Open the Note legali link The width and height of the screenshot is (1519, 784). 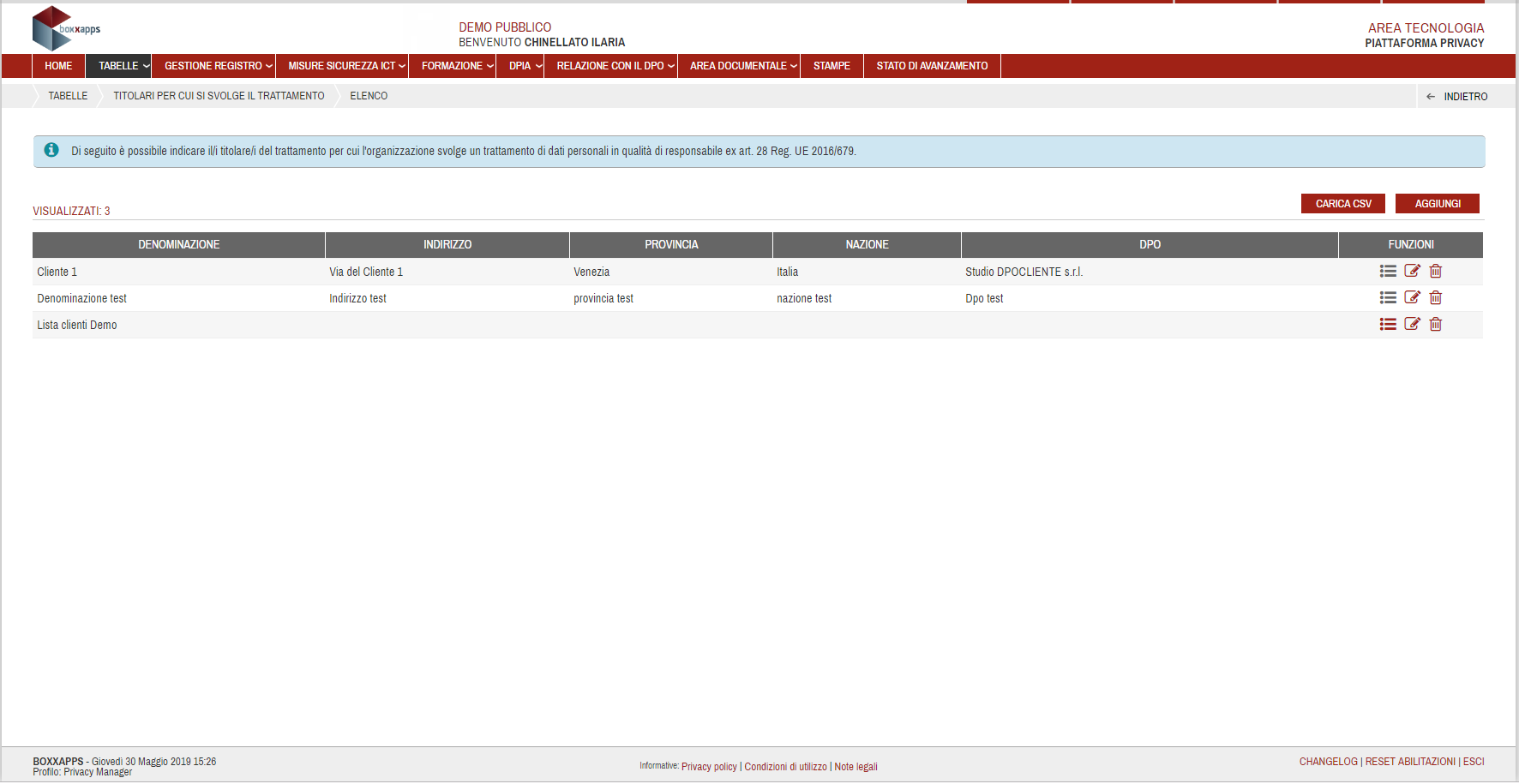point(856,767)
